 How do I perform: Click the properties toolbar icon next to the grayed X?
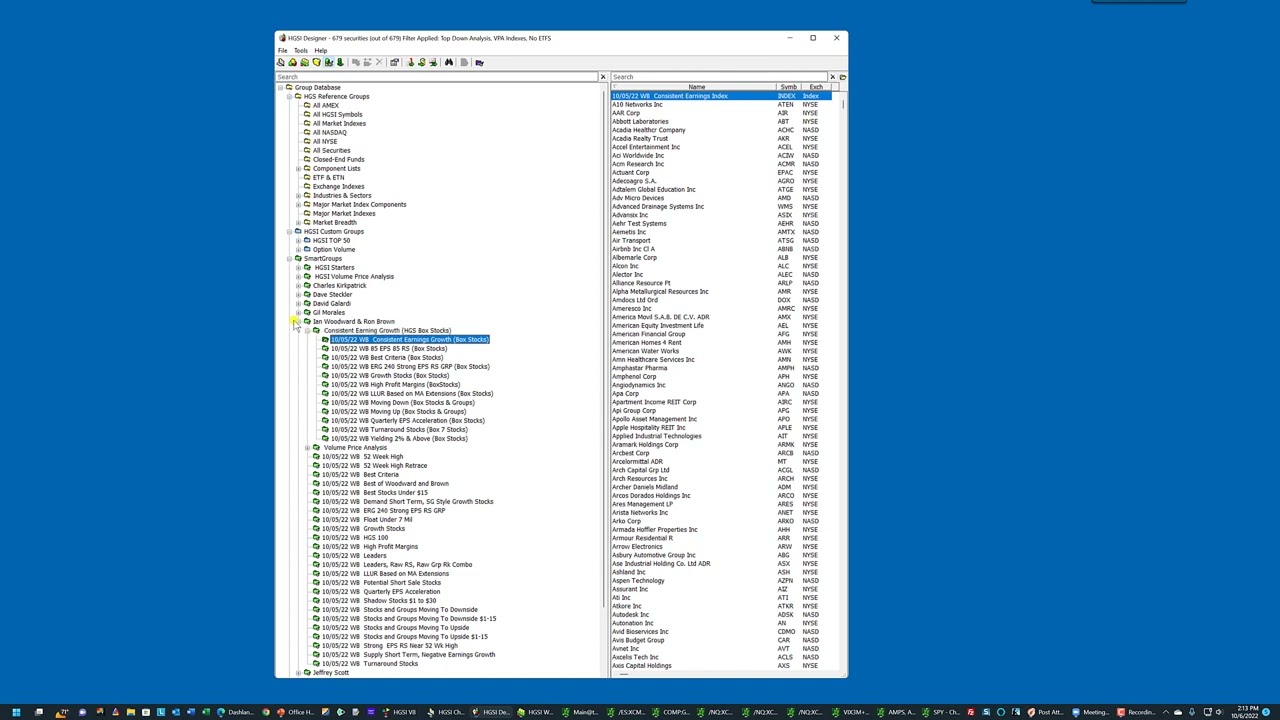(x=394, y=62)
